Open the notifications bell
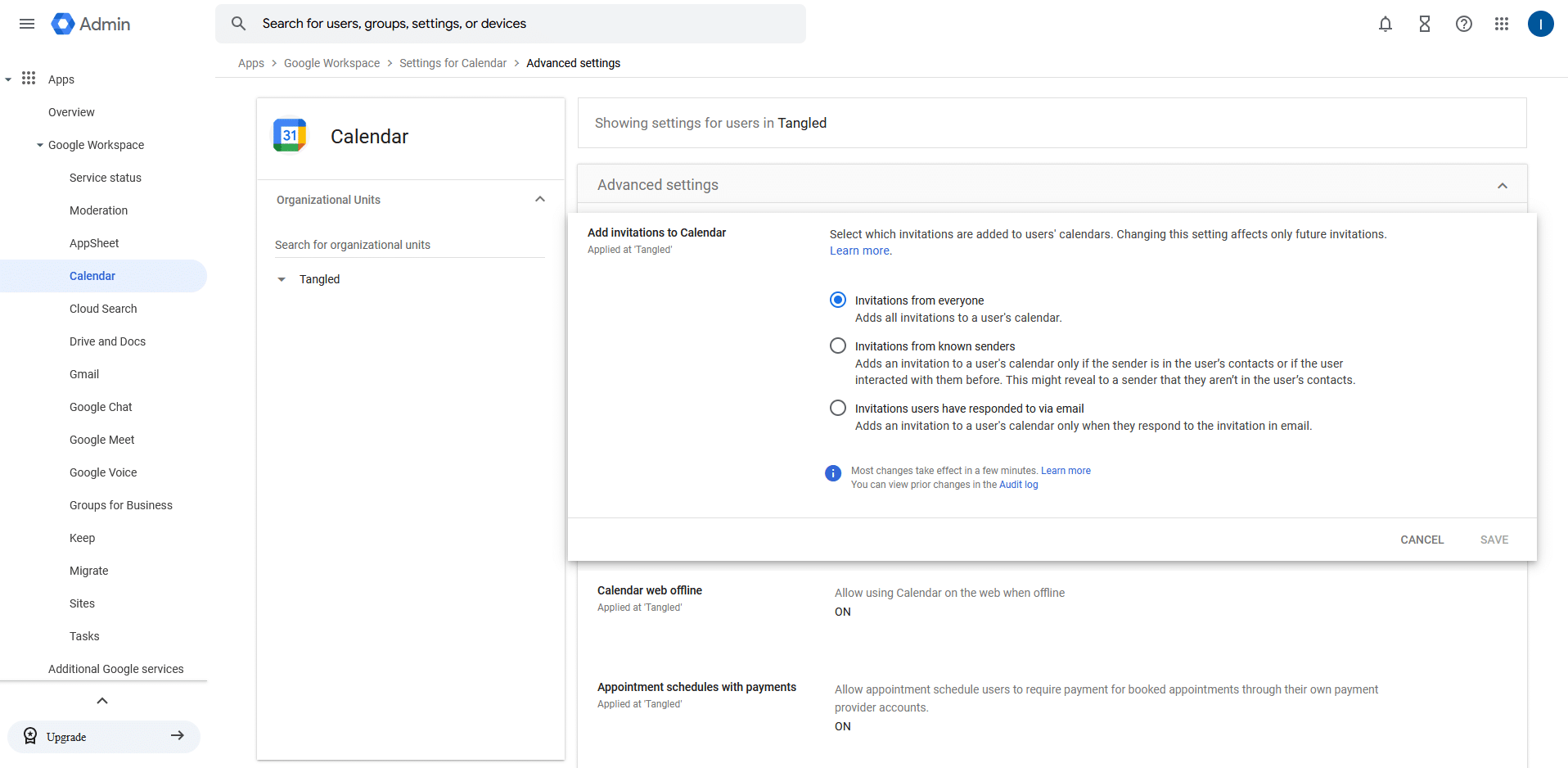The height and width of the screenshot is (768, 1568). (x=1385, y=24)
